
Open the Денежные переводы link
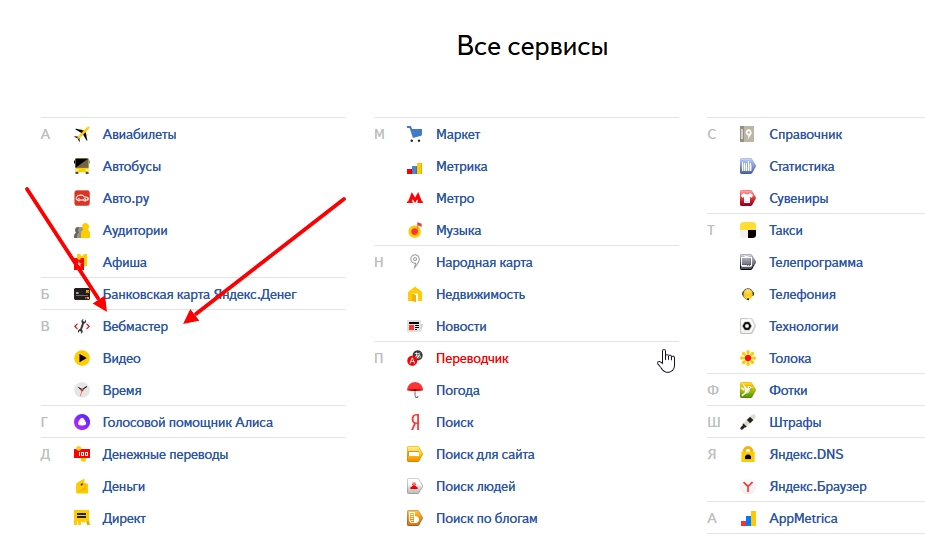(x=165, y=454)
